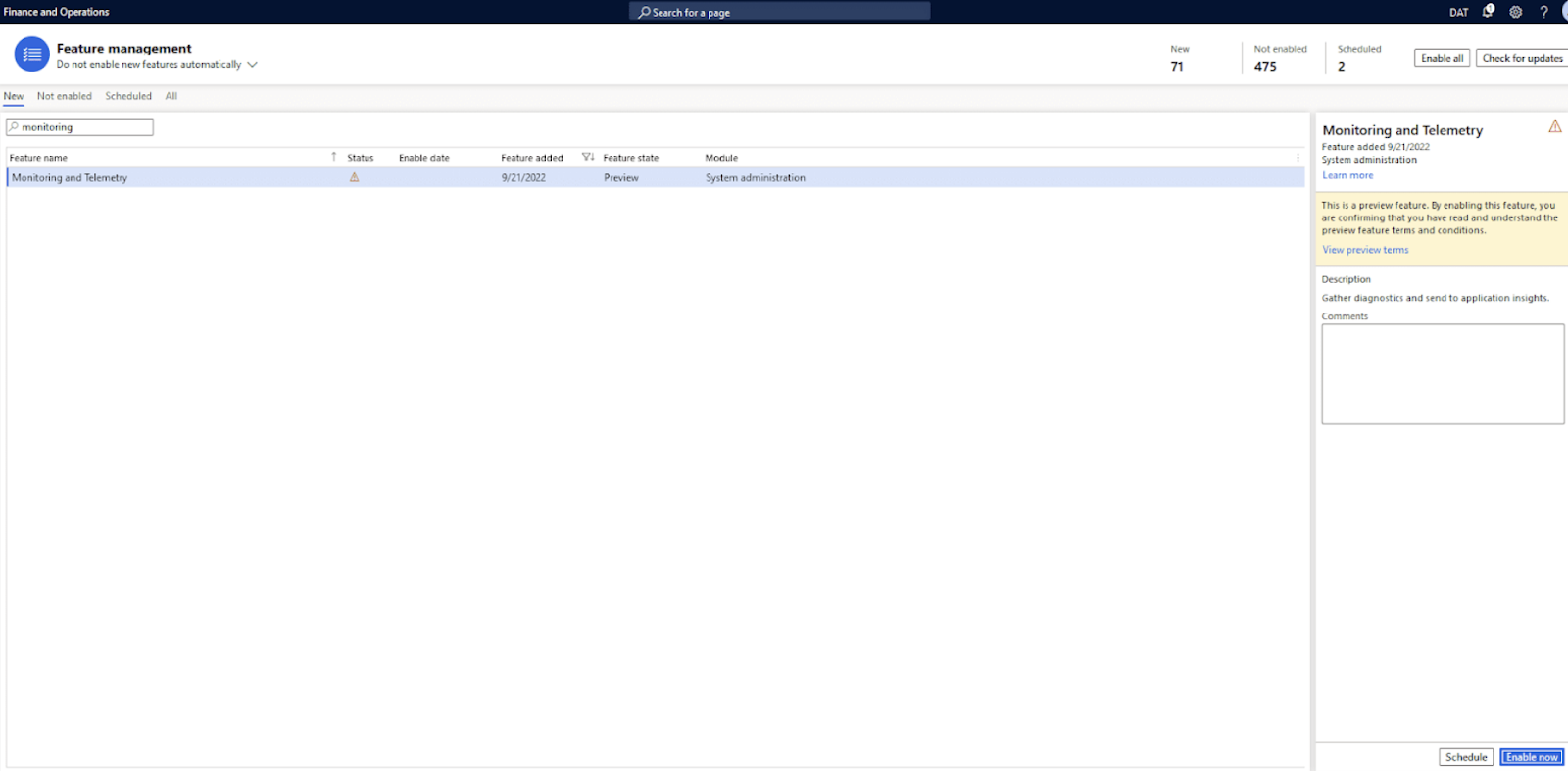Click the Scheduled count tile showing 2

(1359, 58)
